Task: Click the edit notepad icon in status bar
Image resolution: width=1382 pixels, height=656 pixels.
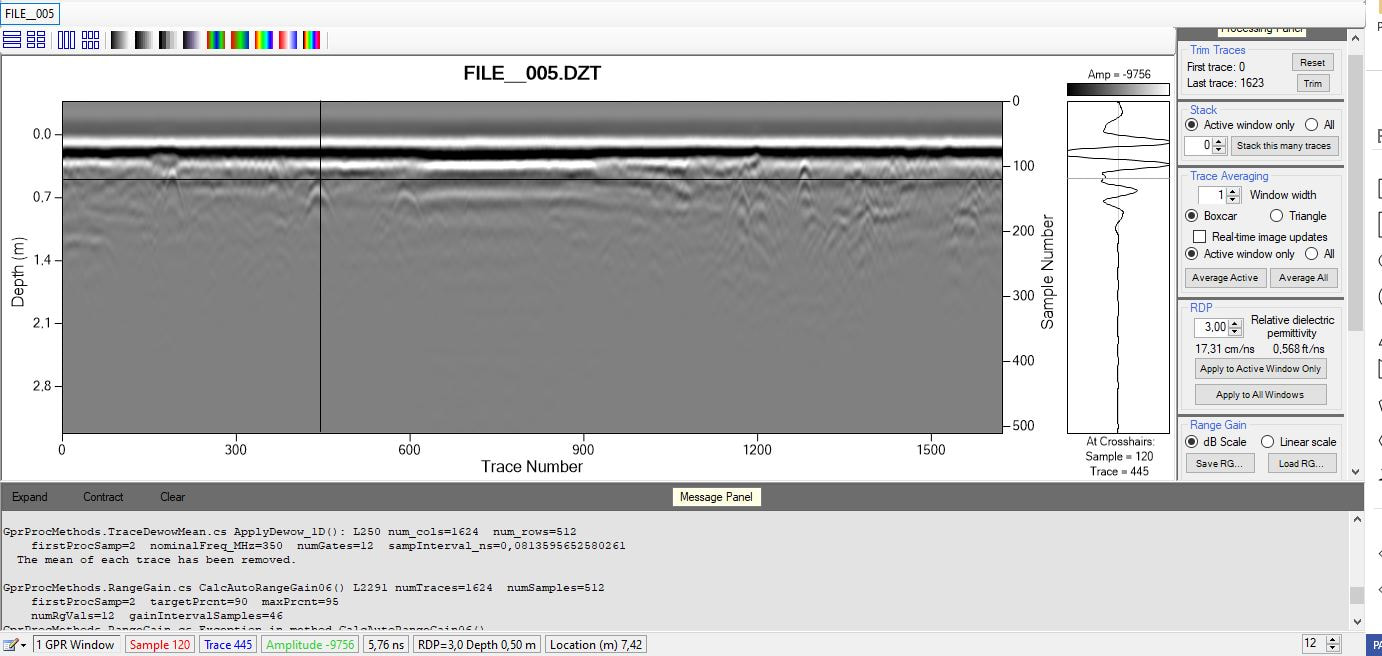Action: pos(10,645)
